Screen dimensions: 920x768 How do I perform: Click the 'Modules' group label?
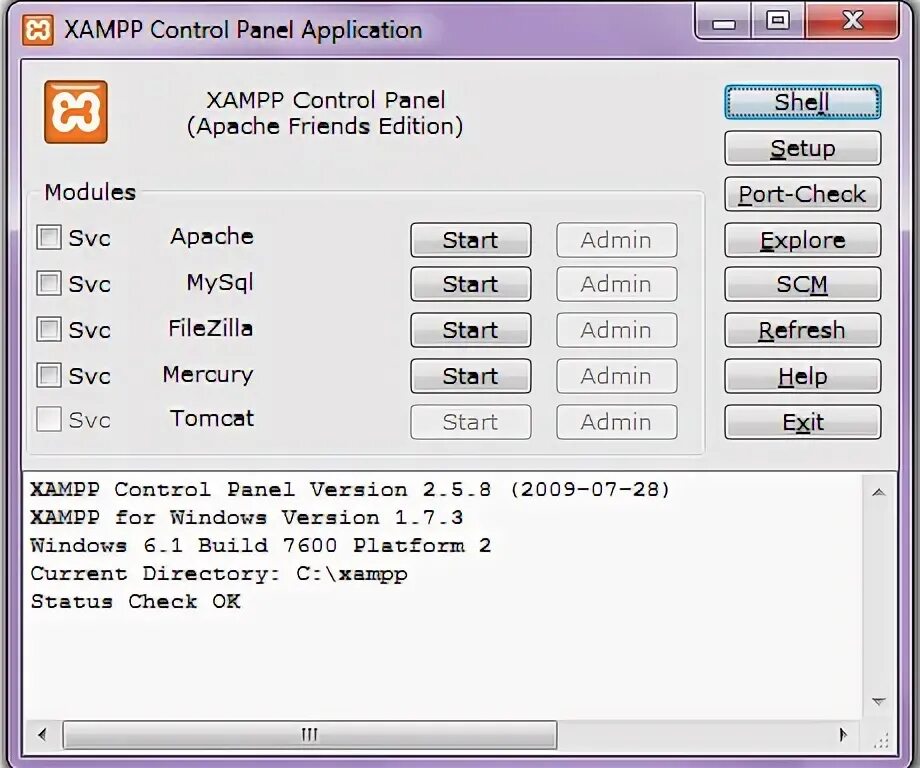(x=90, y=192)
